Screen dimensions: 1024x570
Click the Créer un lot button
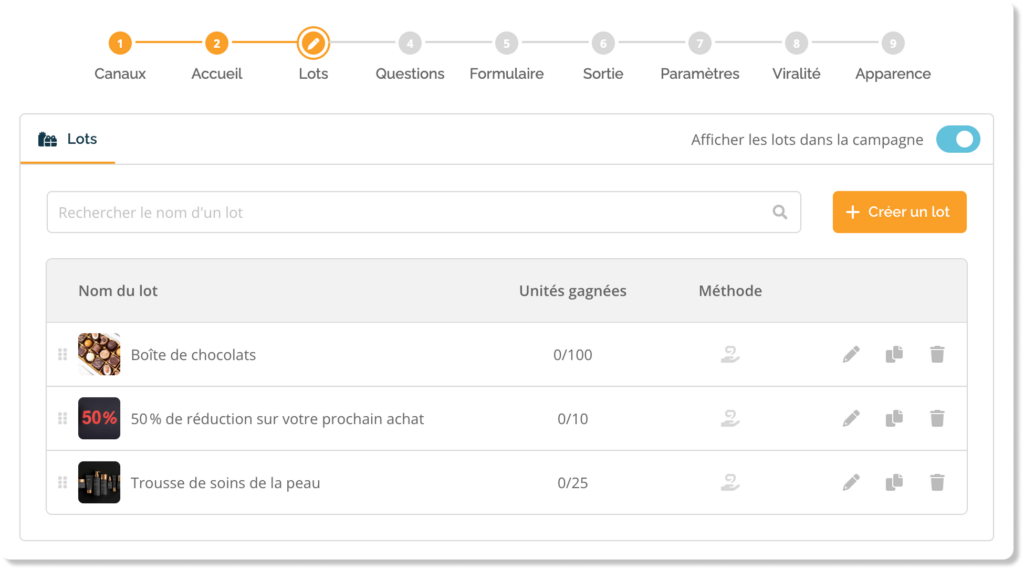899,212
